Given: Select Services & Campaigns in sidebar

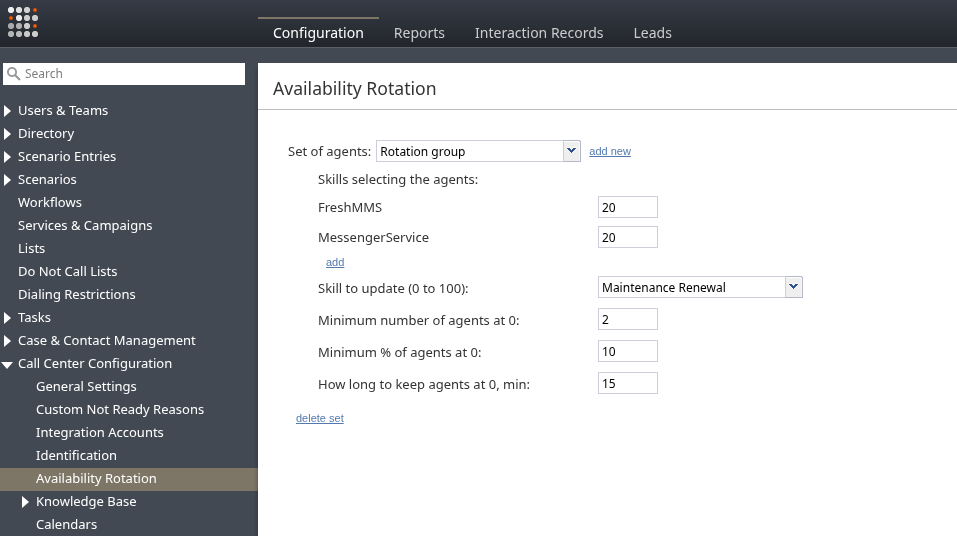Looking at the screenshot, I should [85, 226].
